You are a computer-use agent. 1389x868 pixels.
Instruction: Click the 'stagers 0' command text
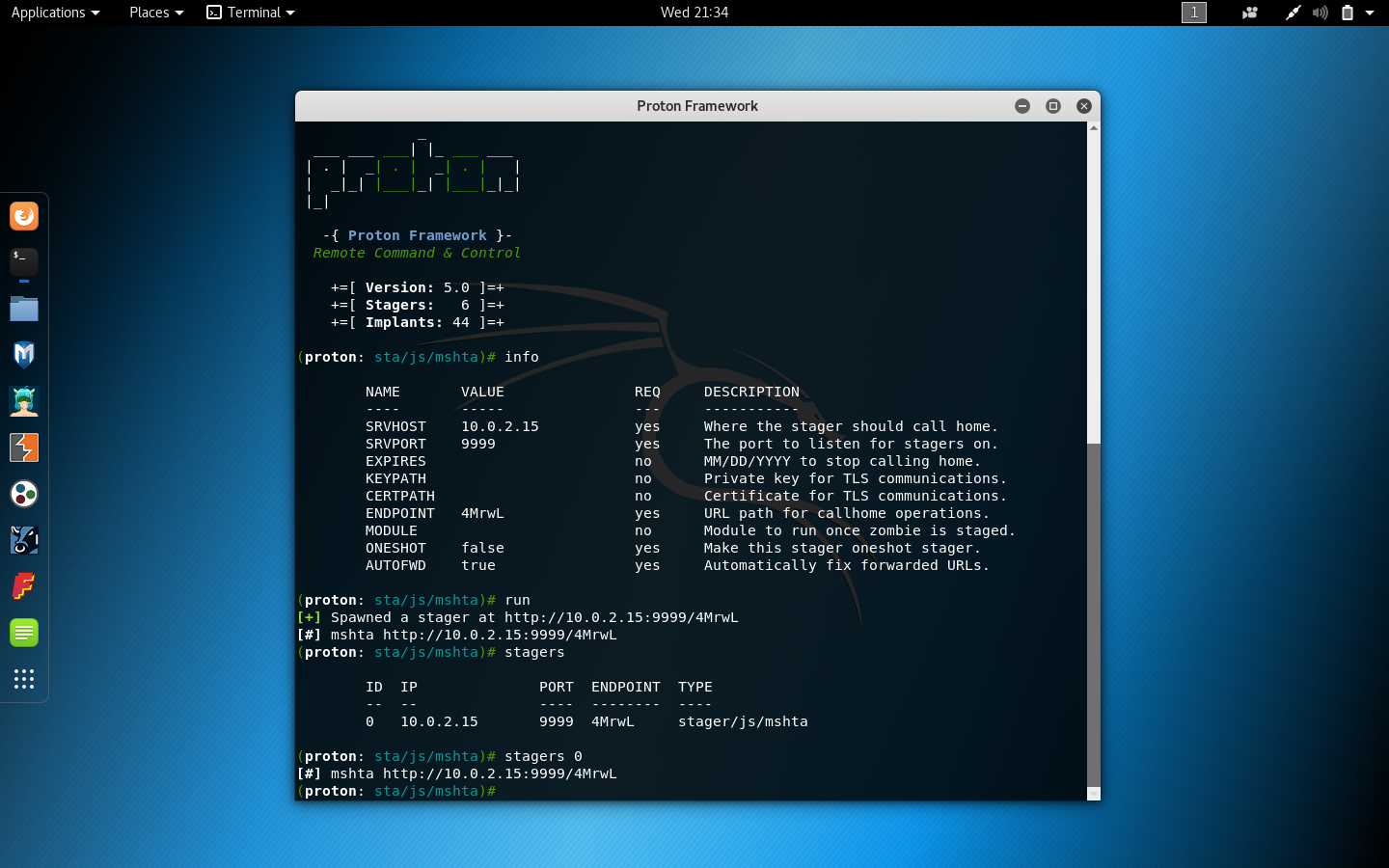point(543,756)
